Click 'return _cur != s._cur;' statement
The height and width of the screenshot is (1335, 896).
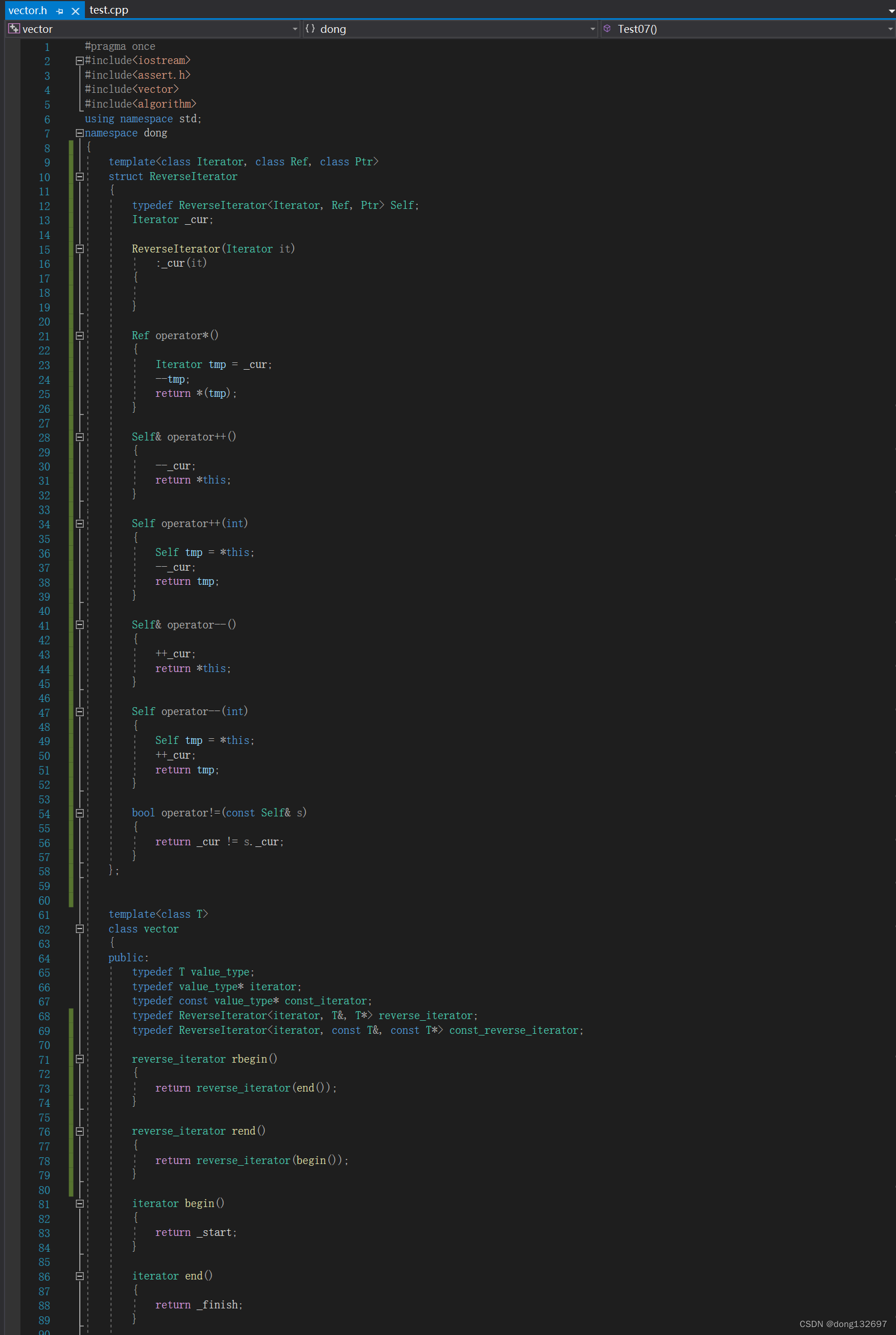click(x=220, y=842)
